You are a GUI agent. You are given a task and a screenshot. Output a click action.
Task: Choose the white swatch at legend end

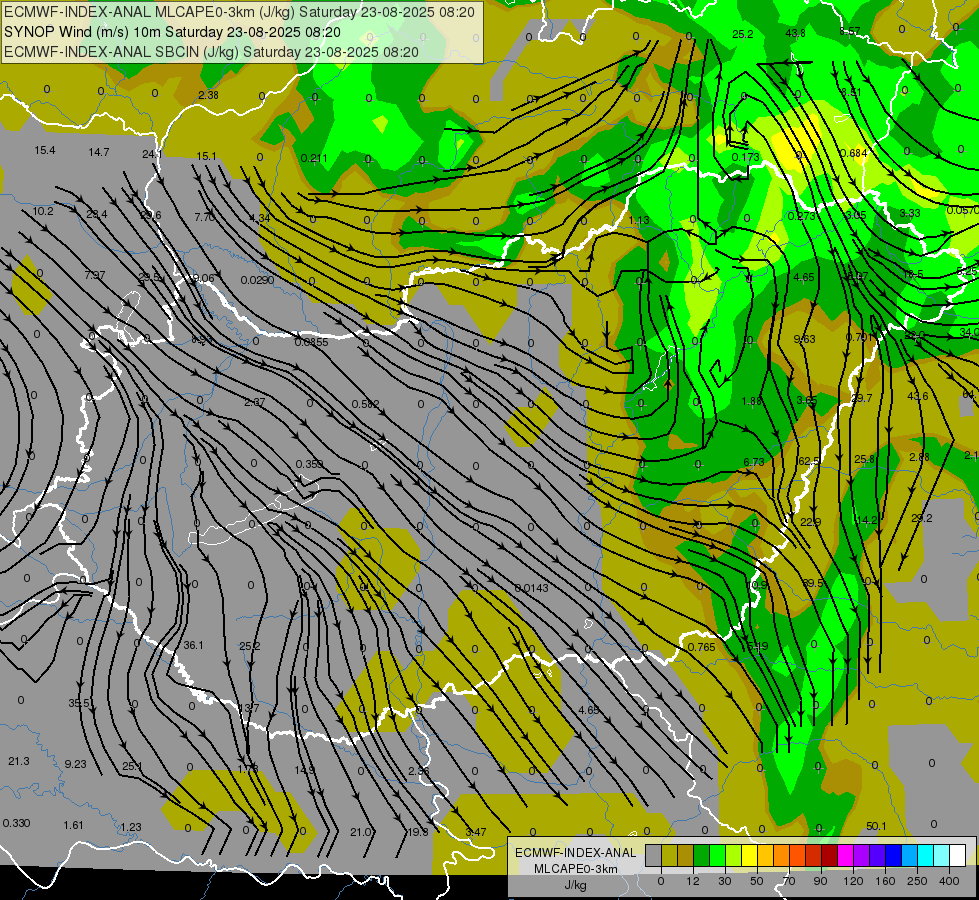pos(957,855)
